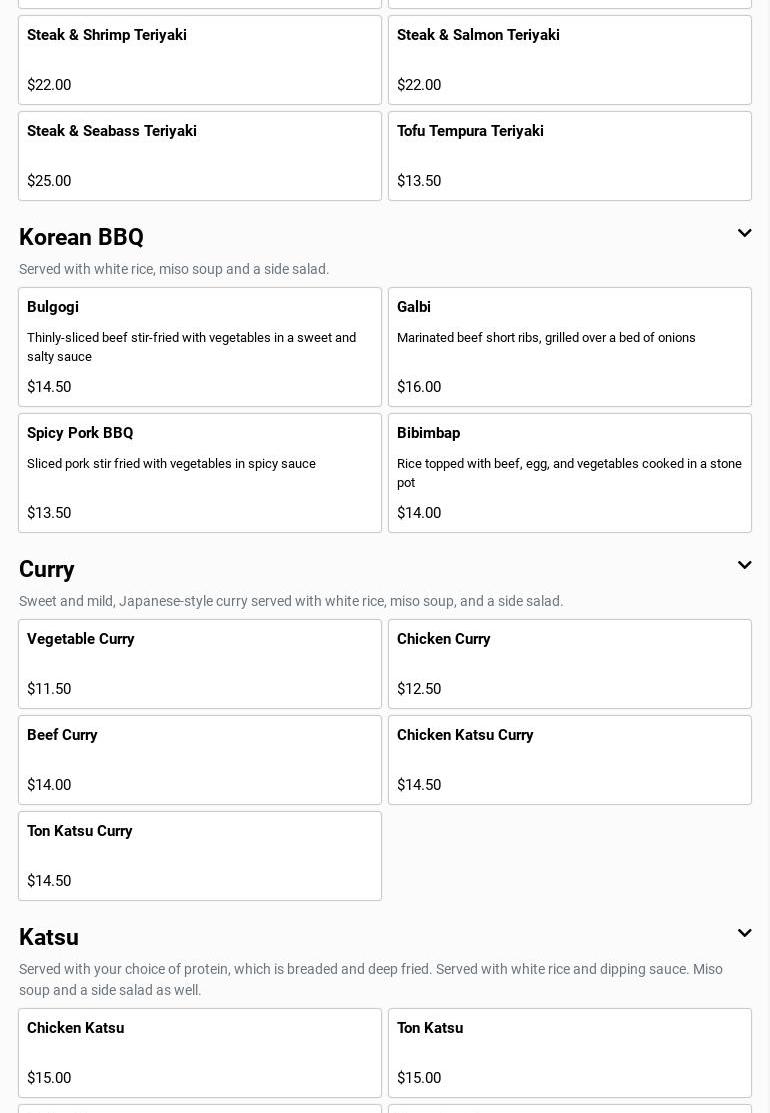Choose Steak & Salmon Teriyaki
The width and height of the screenshot is (770, 1113).
pos(570,60)
